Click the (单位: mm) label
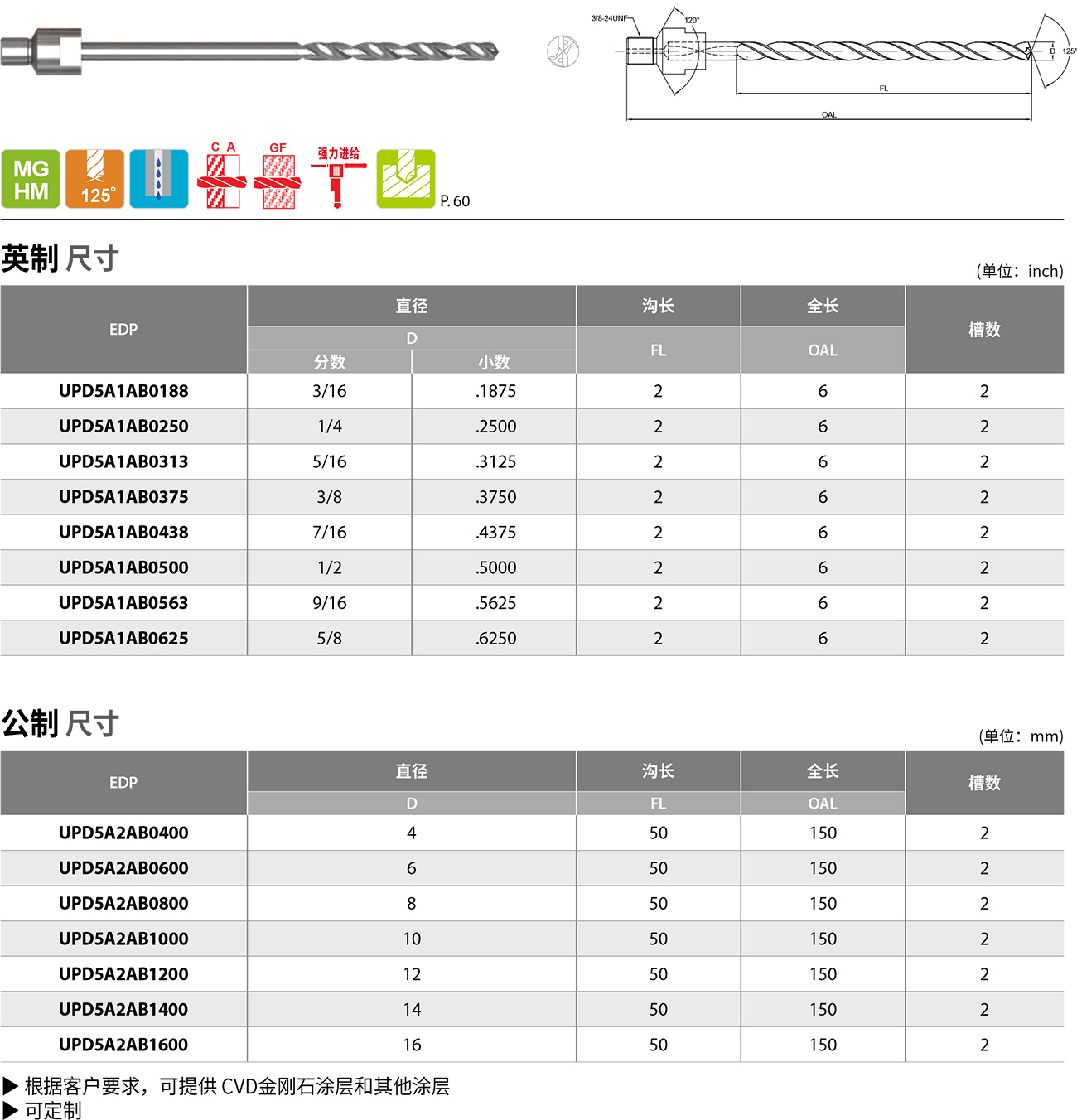Screen dimensions: 1077x1120 1021,736
